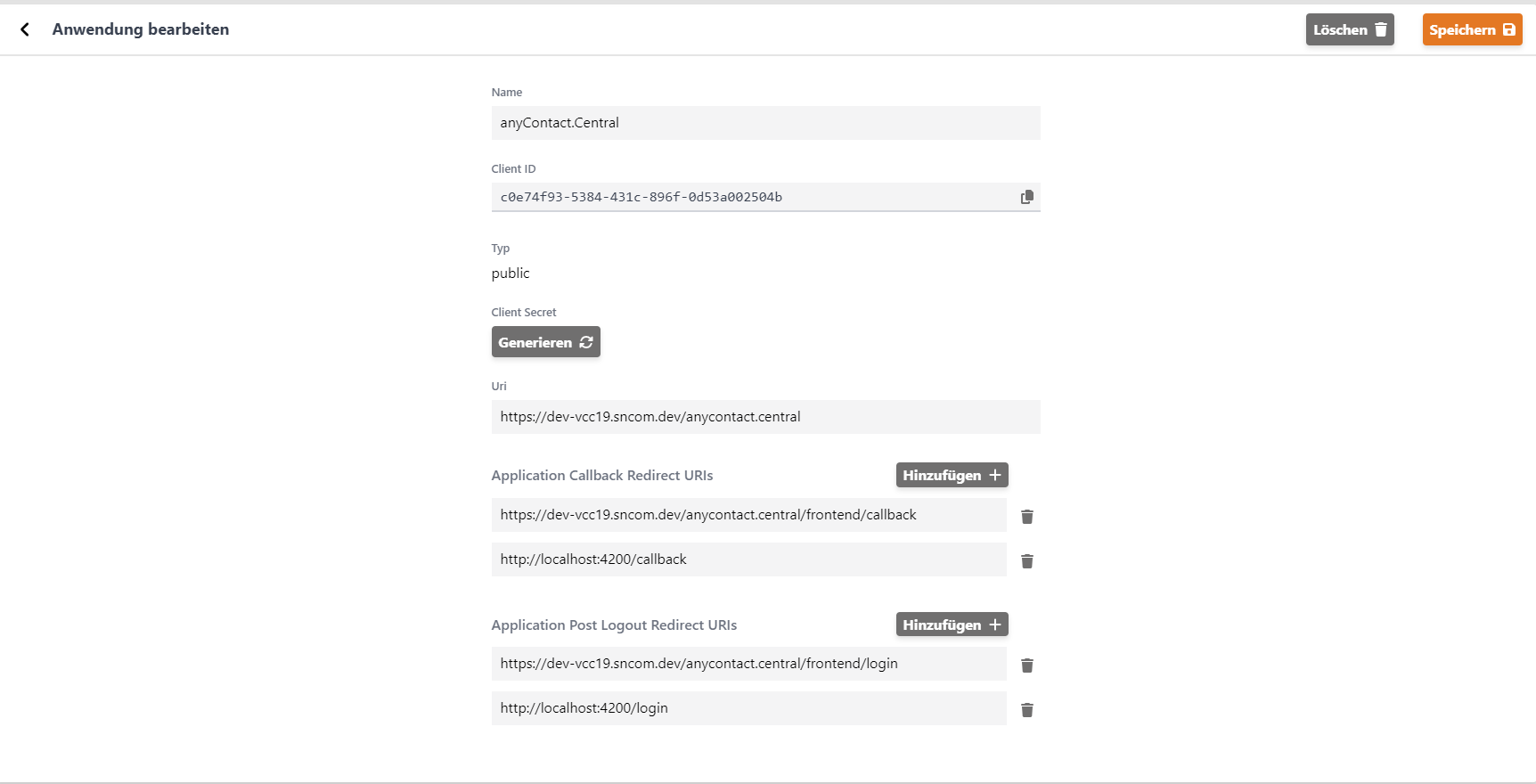
Task: Edit the localhost:4200/login field
Action: [x=748, y=708]
